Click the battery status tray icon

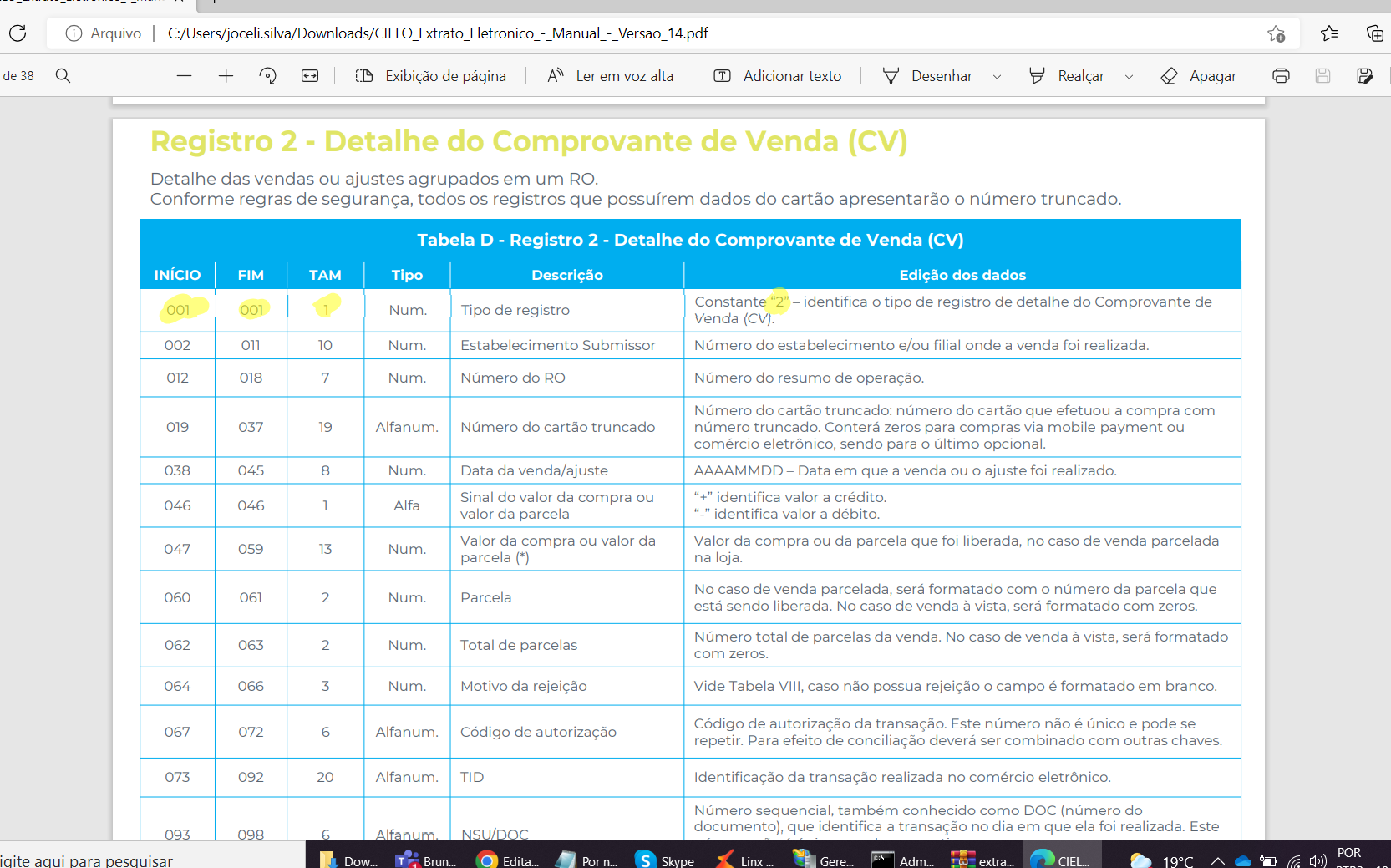(x=1268, y=861)
